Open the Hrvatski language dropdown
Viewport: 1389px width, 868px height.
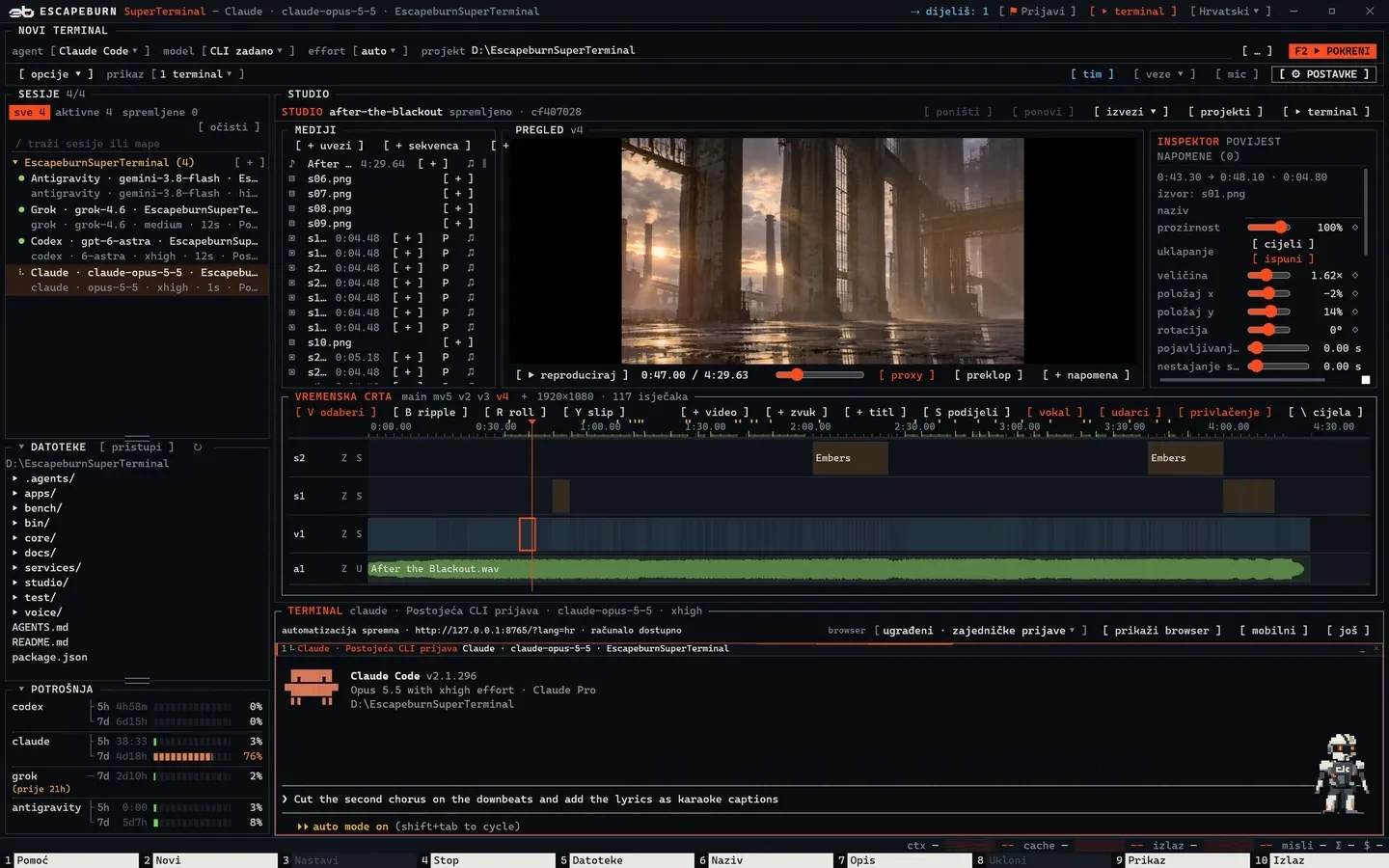1230,12
